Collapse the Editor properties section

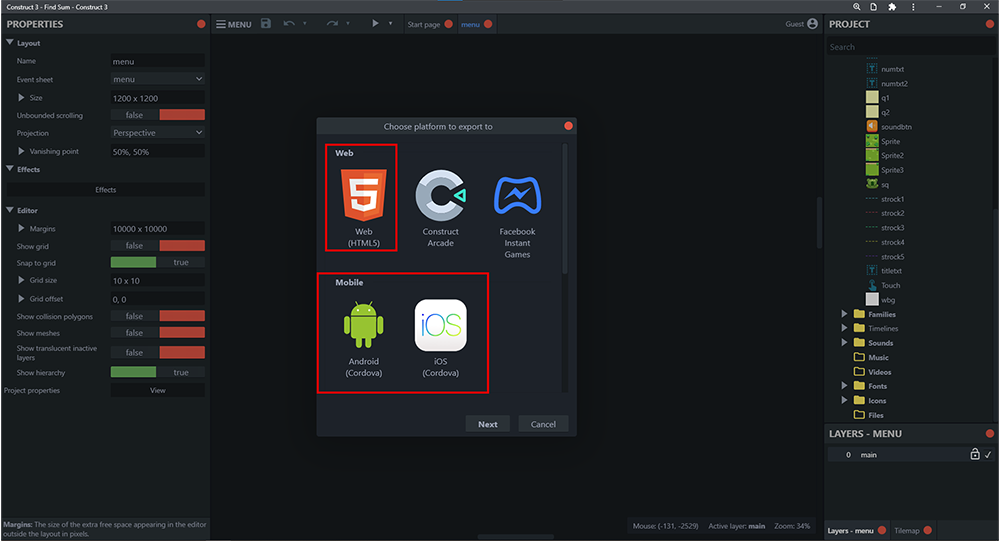pos(10,210)
